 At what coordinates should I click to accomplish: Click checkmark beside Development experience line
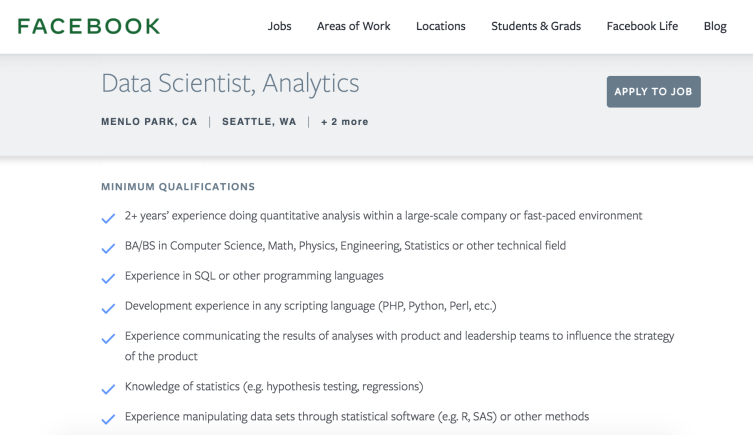[x=108, y=308]
